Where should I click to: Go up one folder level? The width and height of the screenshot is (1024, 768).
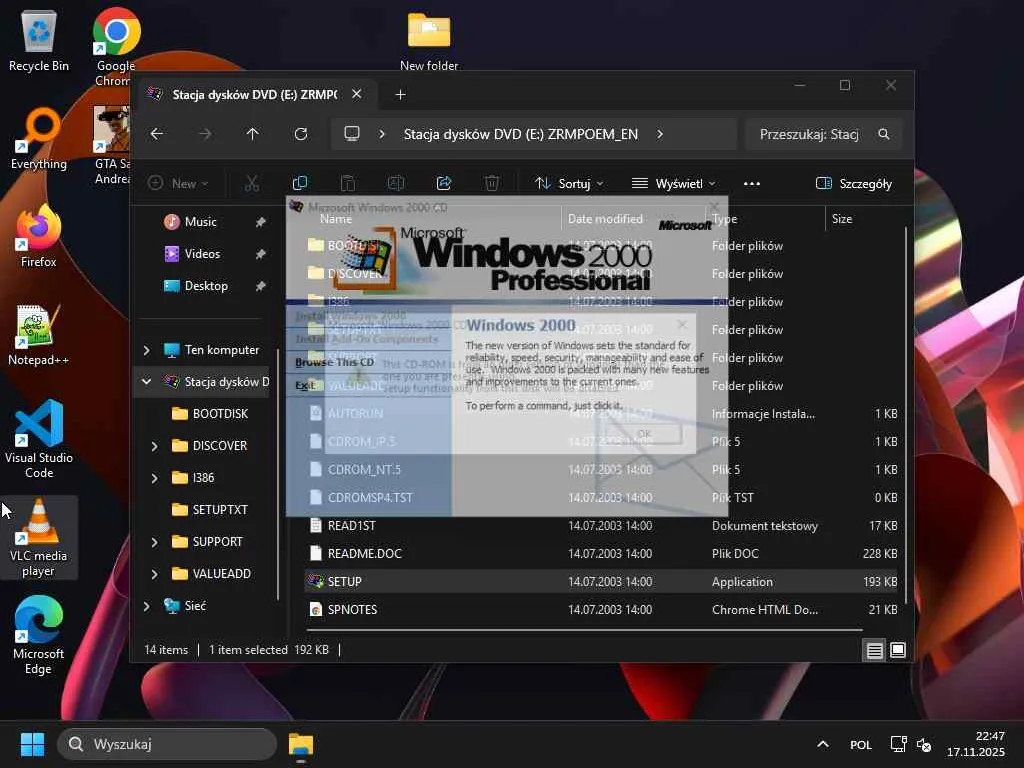(x=253, y=134)
